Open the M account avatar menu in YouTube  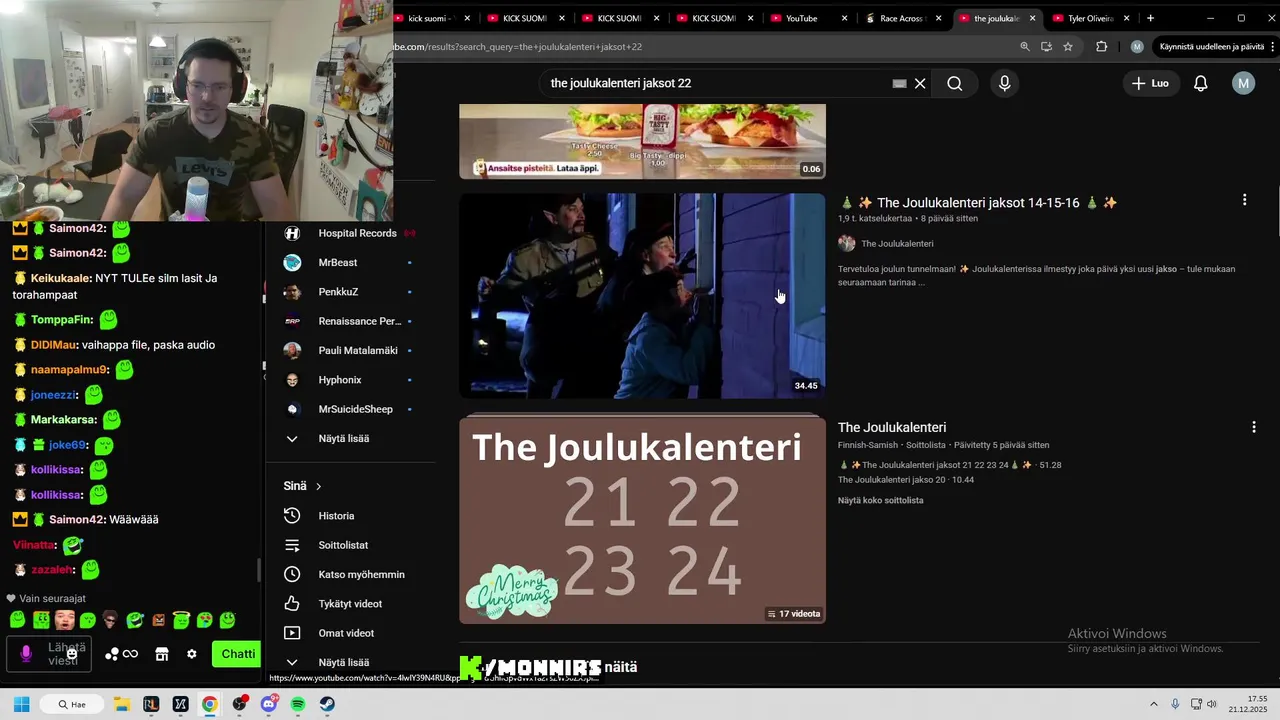click(x=1243, y=83)
